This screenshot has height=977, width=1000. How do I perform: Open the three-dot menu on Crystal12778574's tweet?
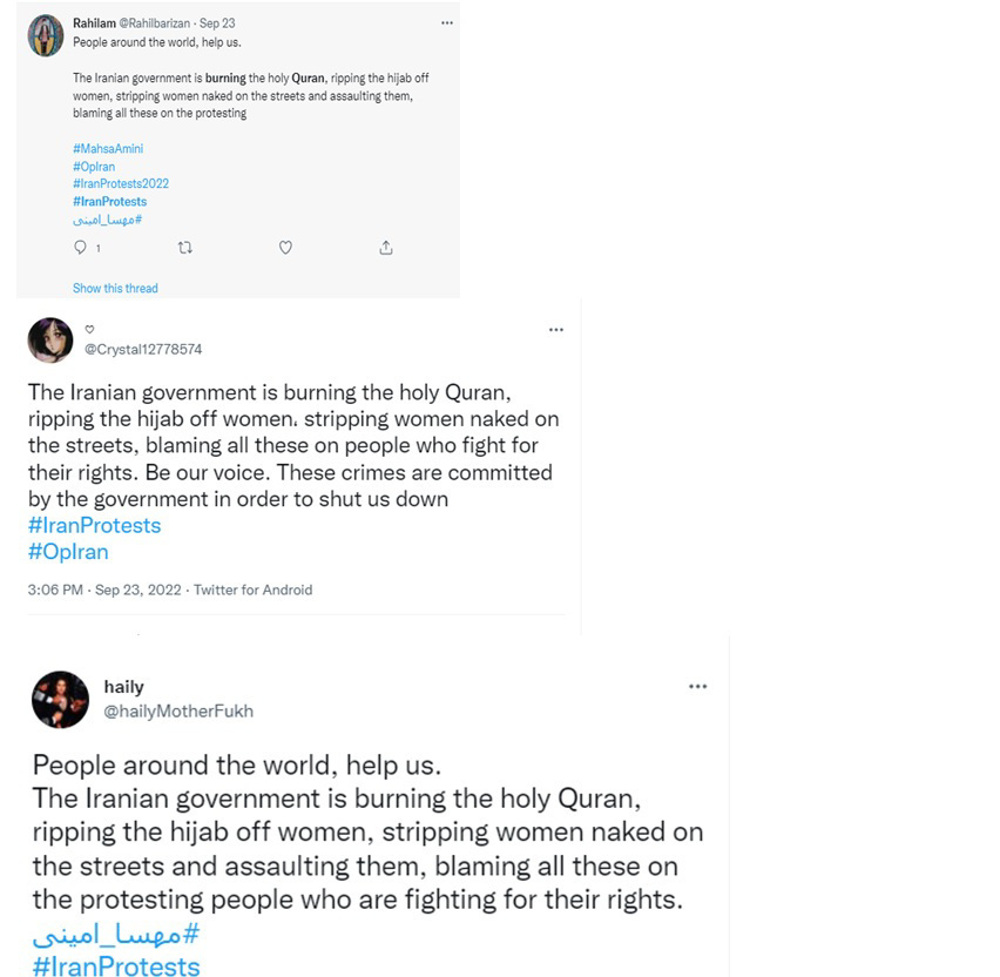[x=556, y=330]
